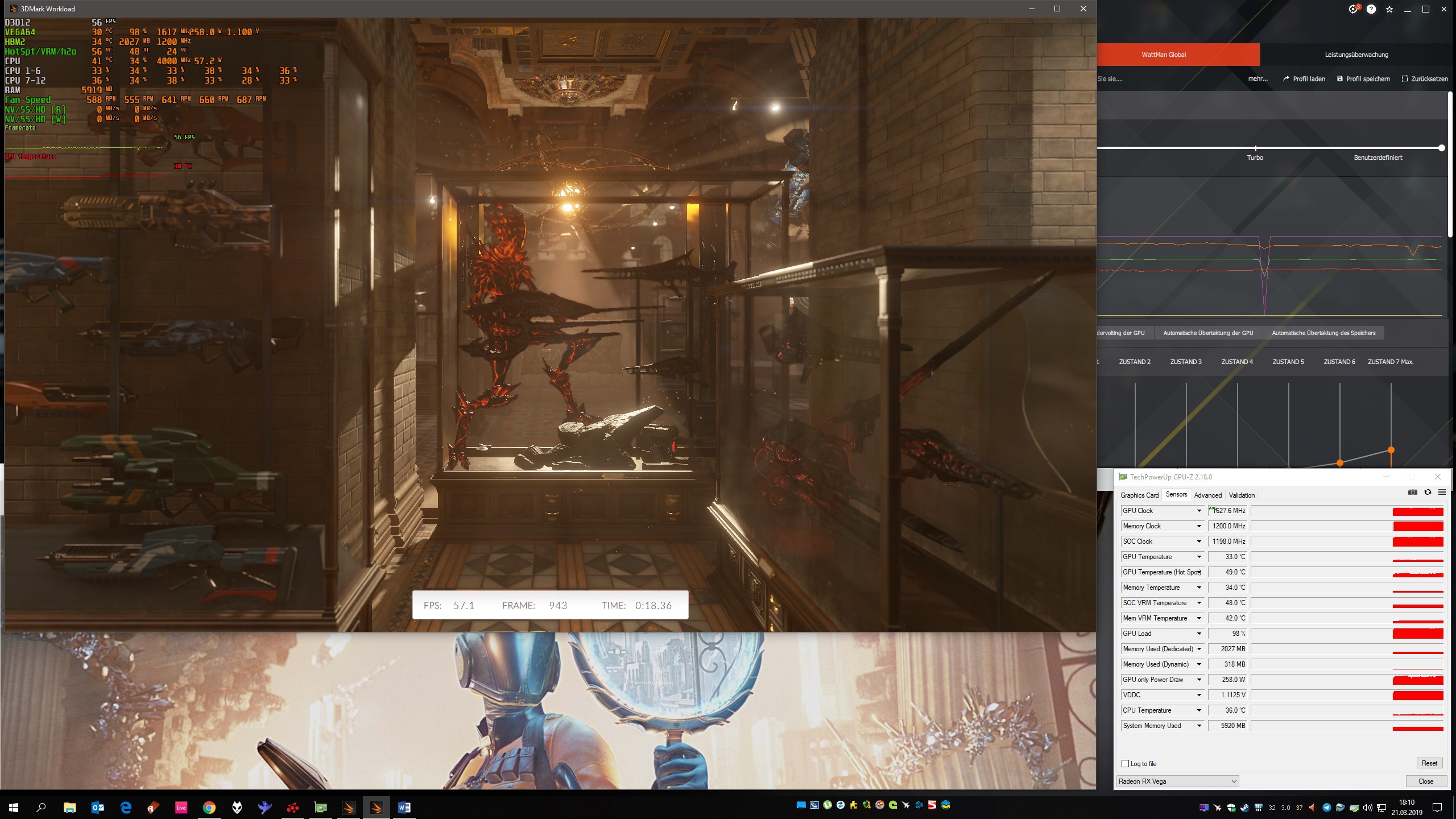
Task: Click the GPU-Z refresh icon
Action: click(x=1428, y=493)
